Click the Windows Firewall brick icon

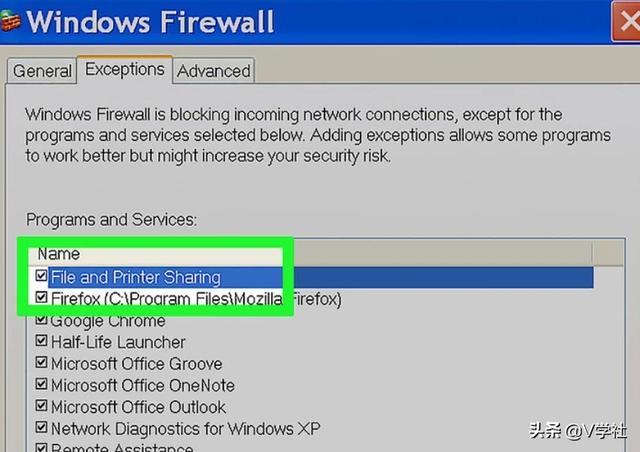click(x=10, y=21)
